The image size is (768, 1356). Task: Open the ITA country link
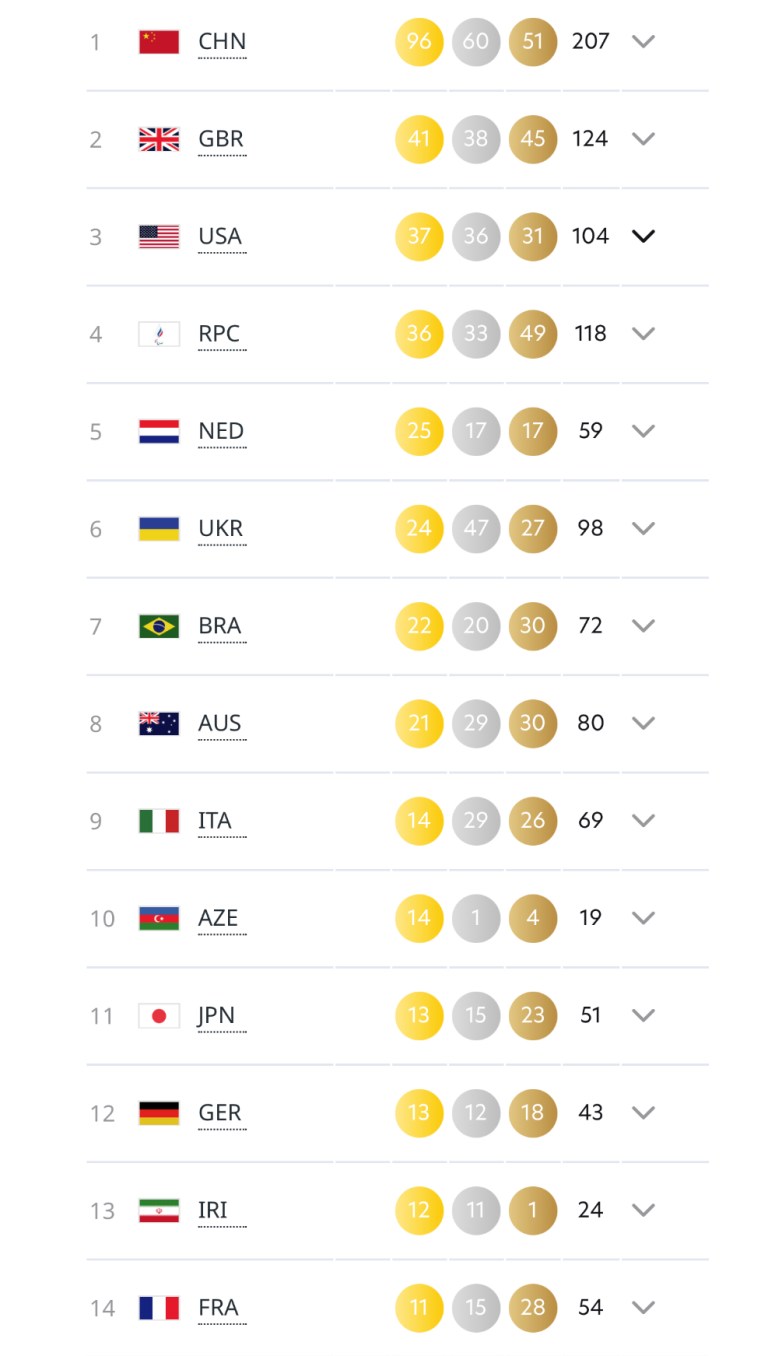(x=215, y=821)
